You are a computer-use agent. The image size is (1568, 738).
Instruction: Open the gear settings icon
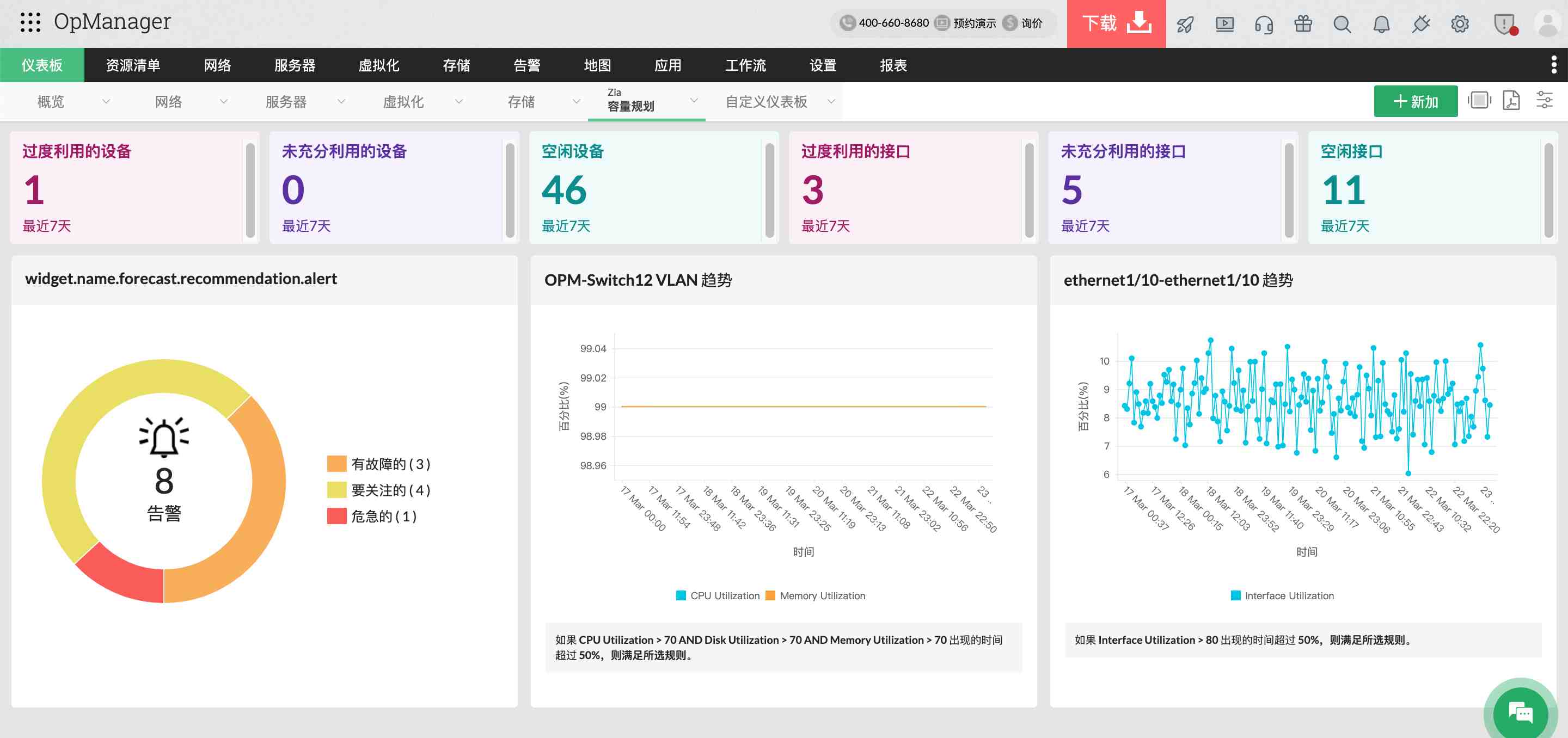tap(1460, 24)
